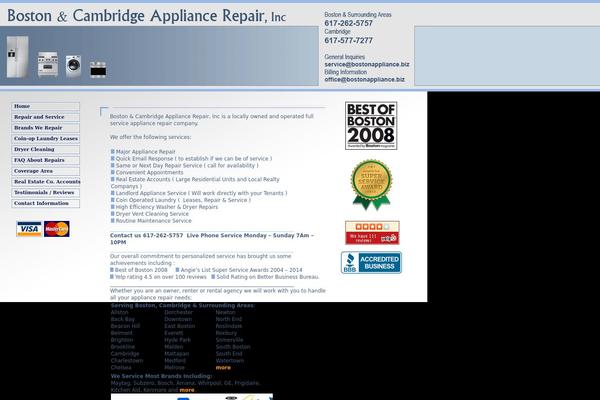Click the 'Quick Email Response' bullet text
600x400 pixels.
pyautogui.click(x=194, y=158)
